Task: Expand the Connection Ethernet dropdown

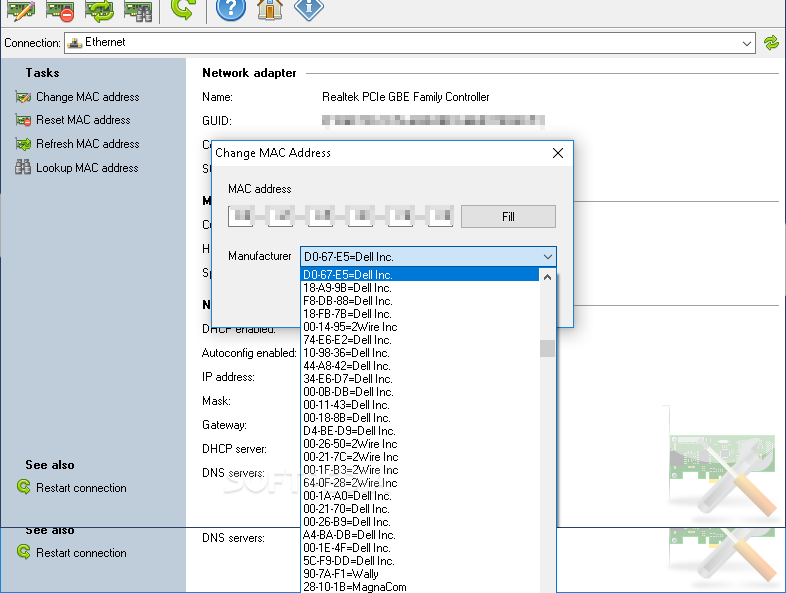Action: coord(746,44)
